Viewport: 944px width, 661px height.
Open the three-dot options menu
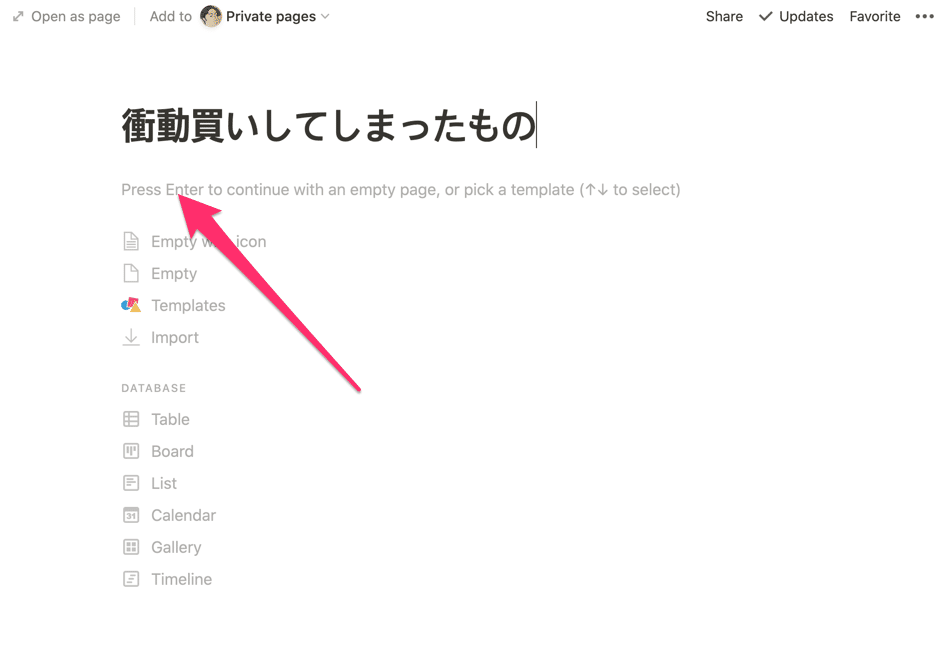(x=924, y=16)
